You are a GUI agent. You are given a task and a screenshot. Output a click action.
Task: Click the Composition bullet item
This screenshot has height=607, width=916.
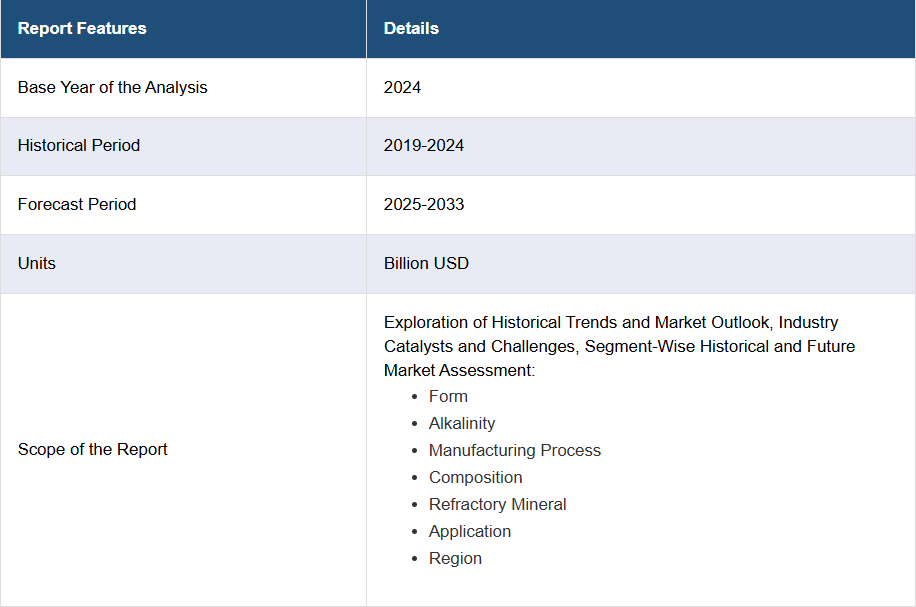476,477
